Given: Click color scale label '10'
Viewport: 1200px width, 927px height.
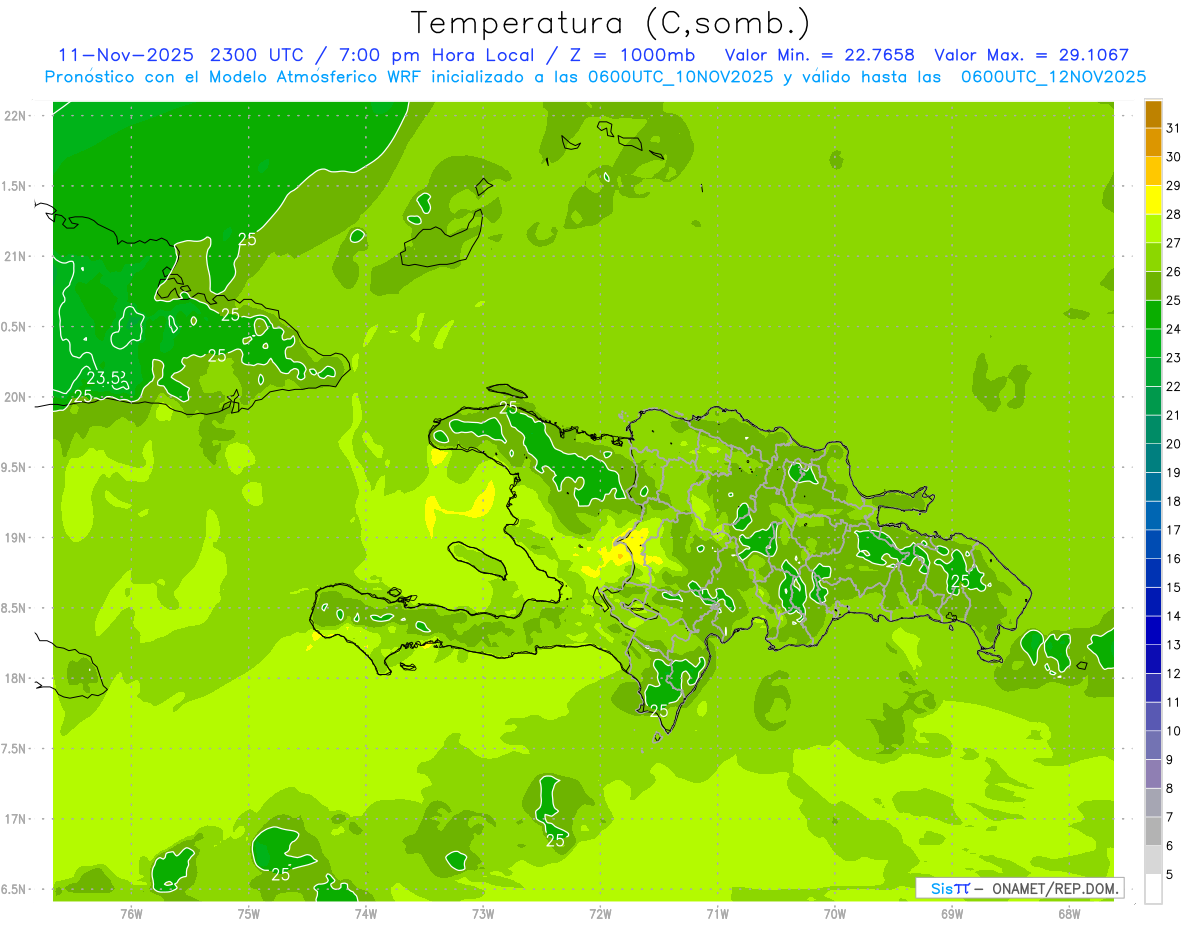Looking at the screenshot, I should (1174, 731).
